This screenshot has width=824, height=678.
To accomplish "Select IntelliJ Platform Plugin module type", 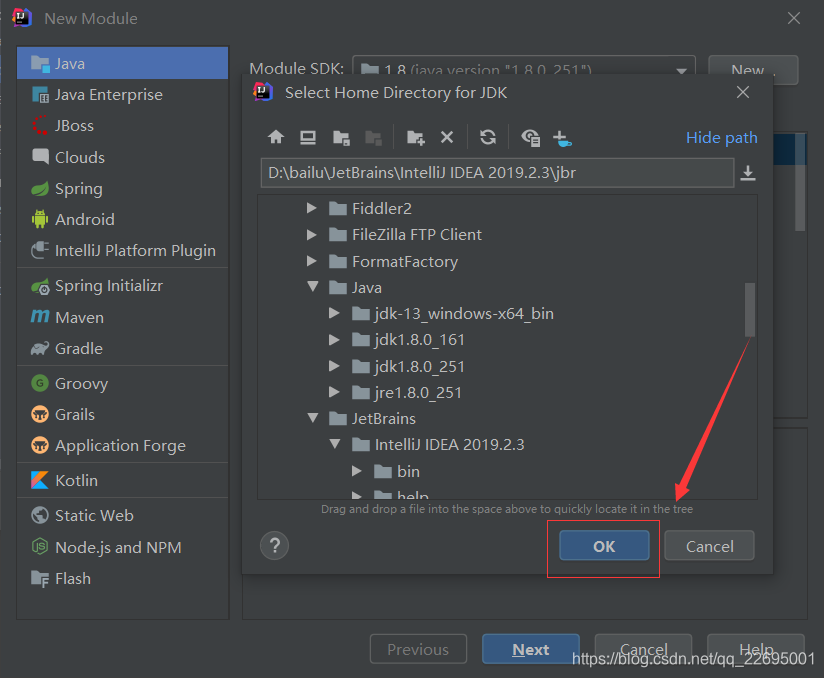I will coord(122,250).
